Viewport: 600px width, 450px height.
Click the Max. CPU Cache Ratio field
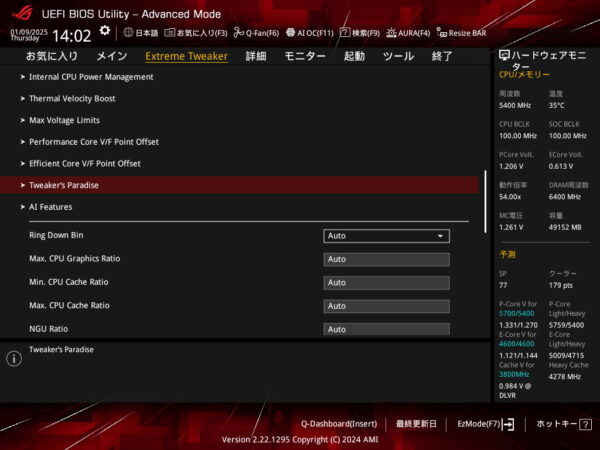tap(386, 306)
